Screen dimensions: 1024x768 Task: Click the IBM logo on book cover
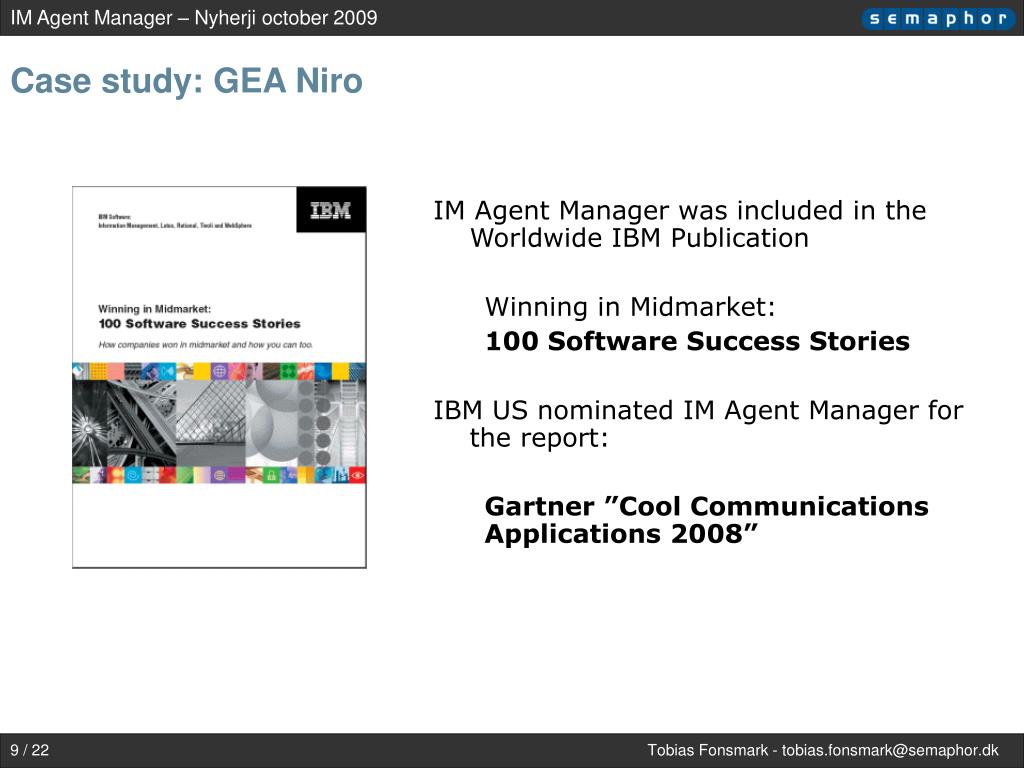coord(330,210)
